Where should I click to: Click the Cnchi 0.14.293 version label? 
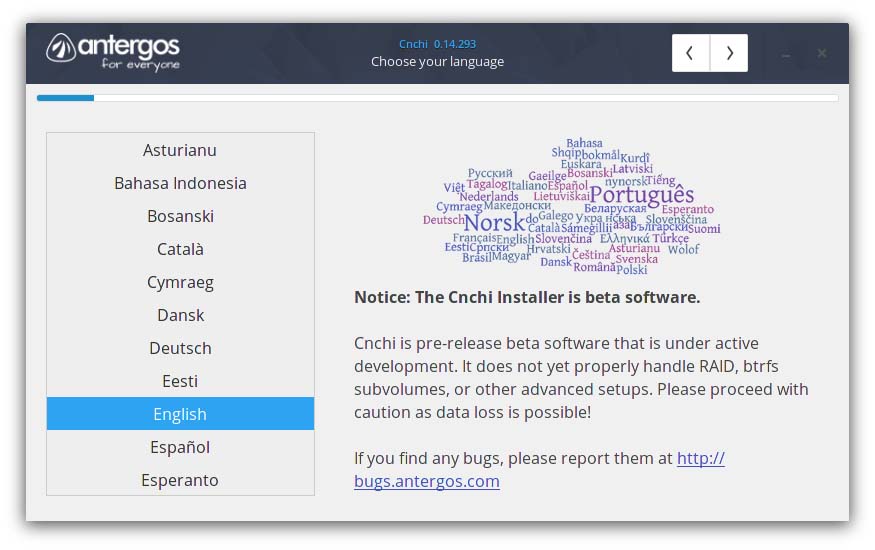click(437, 44)
